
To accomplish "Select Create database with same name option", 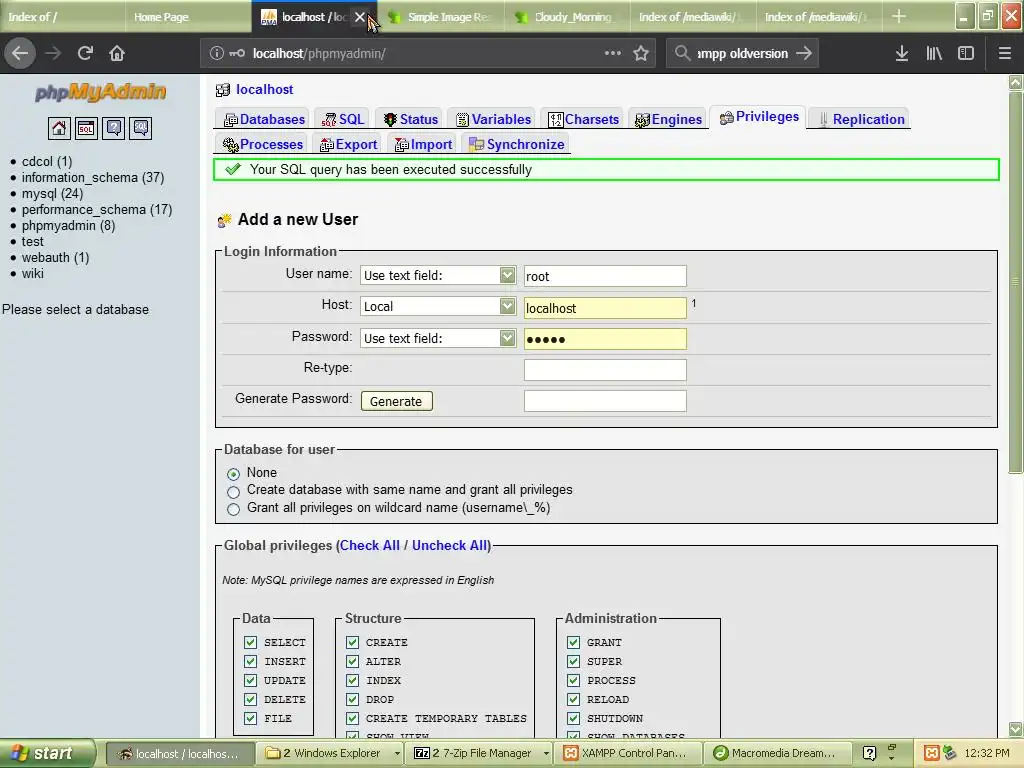I will click(233, 492).
